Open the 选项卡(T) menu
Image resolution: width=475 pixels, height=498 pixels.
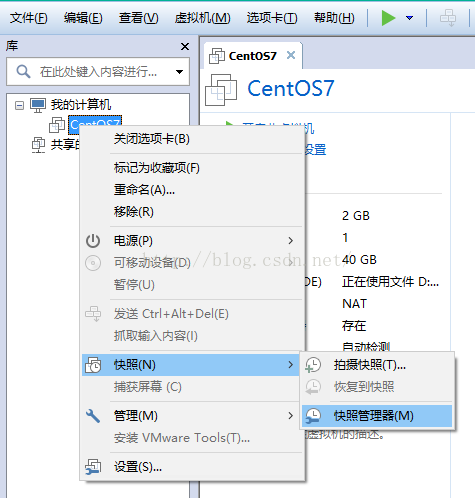[x=272, y=18]
